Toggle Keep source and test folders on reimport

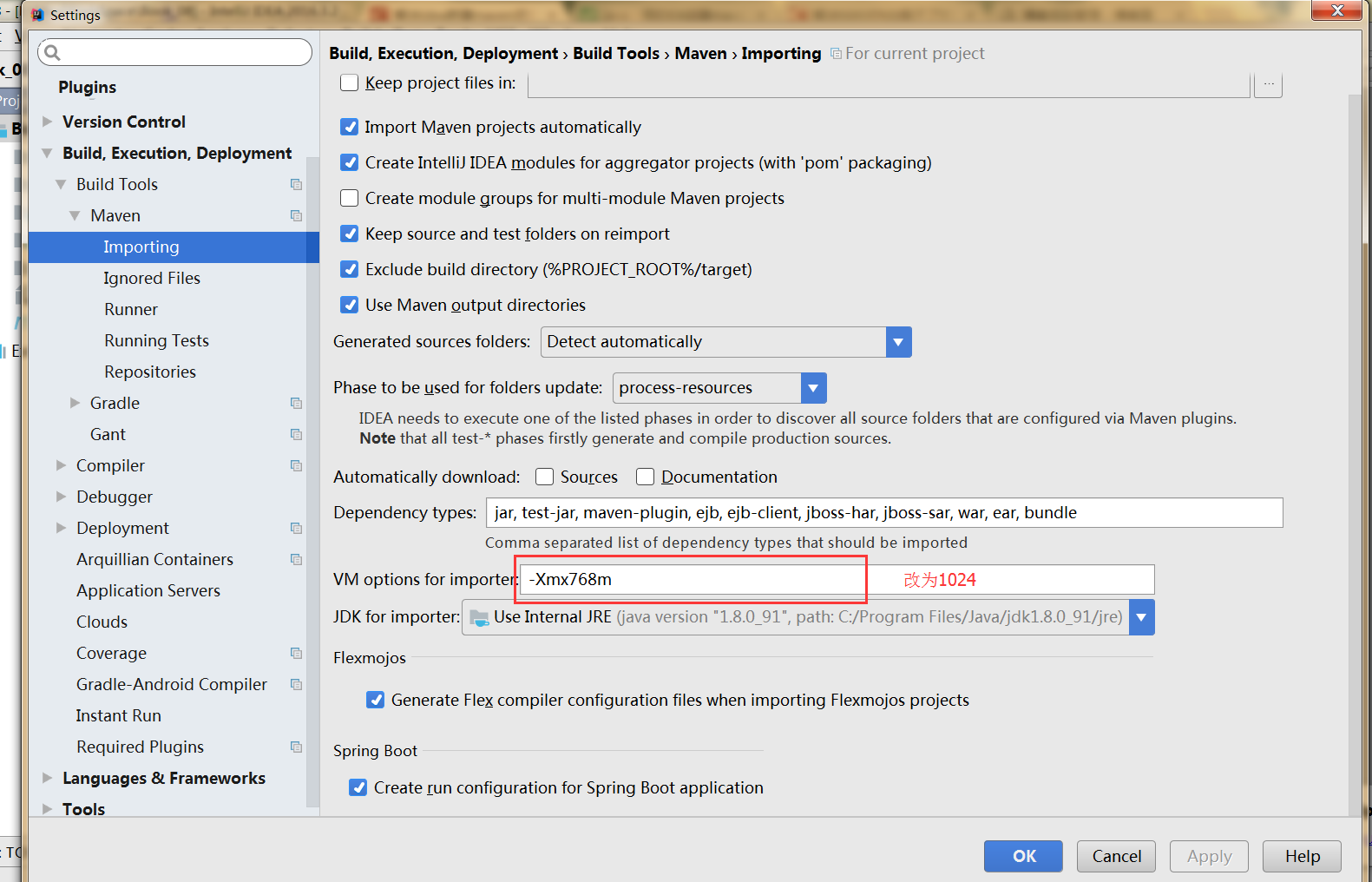click(x=349, y=234)
